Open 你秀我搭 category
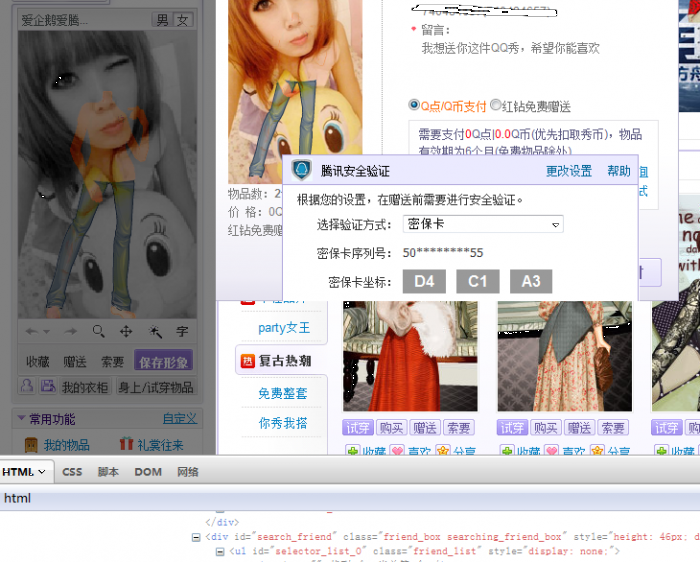This screenshot has height=562, width=700. pyautogui.click(x=283, y=423)
